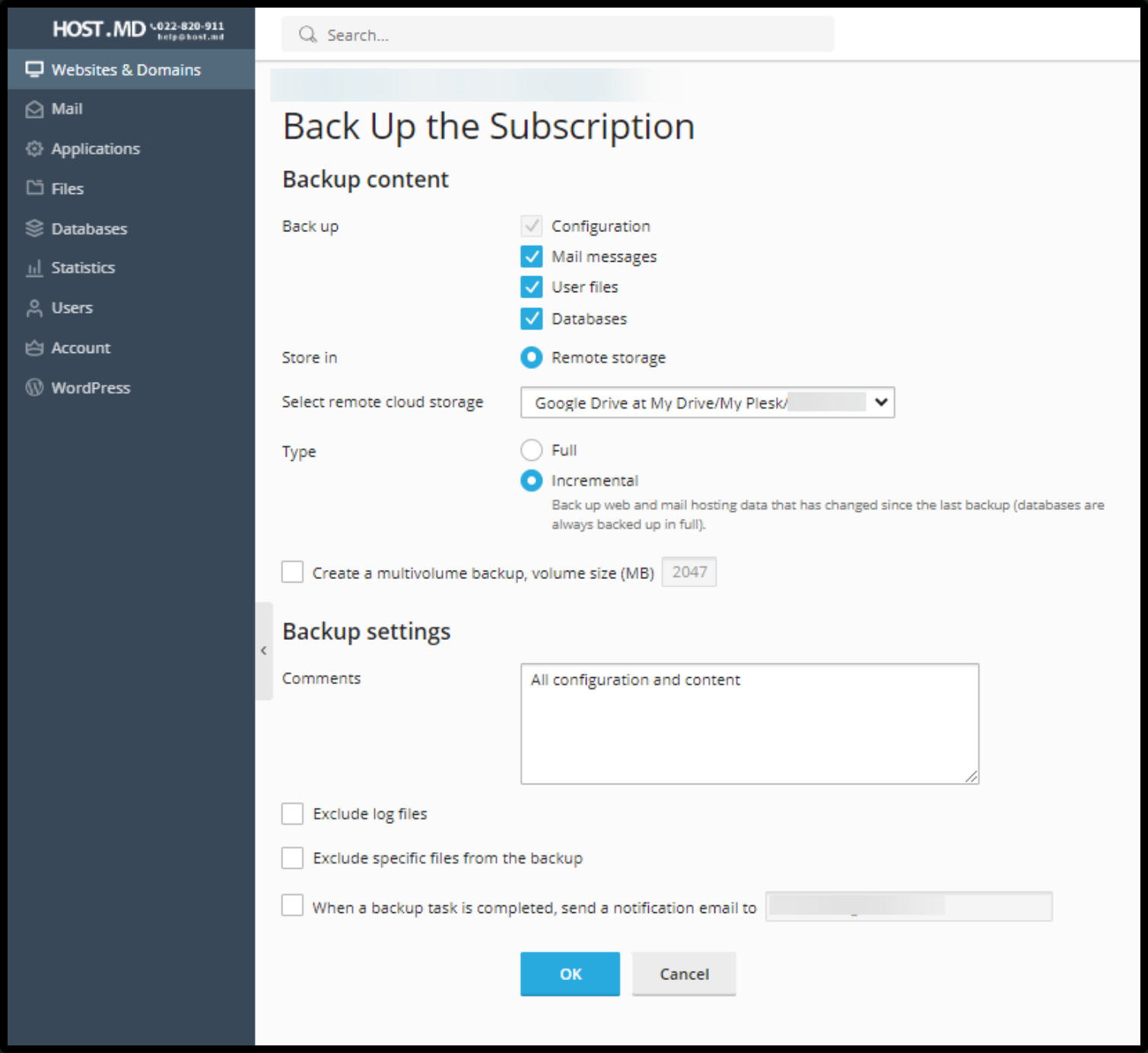This screenshot has width=1148, height=1053.
Task: Click the notification email address field
Action: point(908,906)
